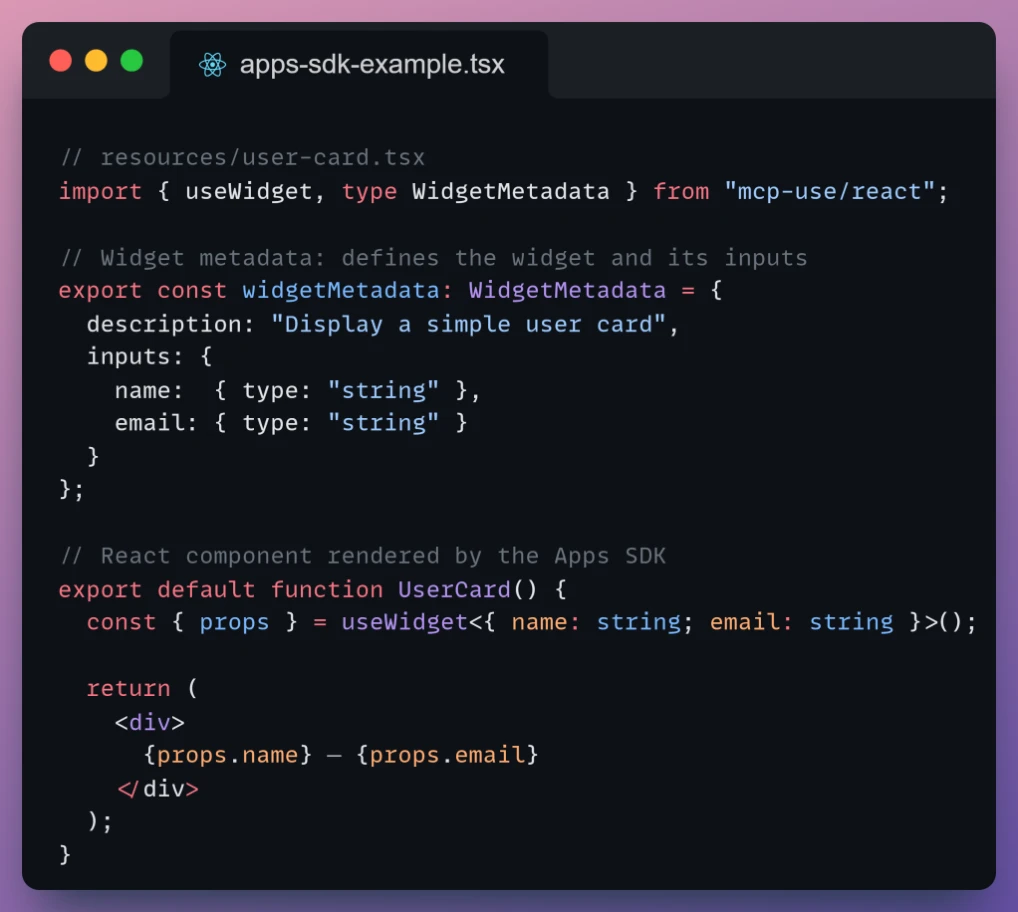Image resolution: width=1018 pixels, height=912 pixels.
Task: Click the red close window dot
Action: point(60,61)
